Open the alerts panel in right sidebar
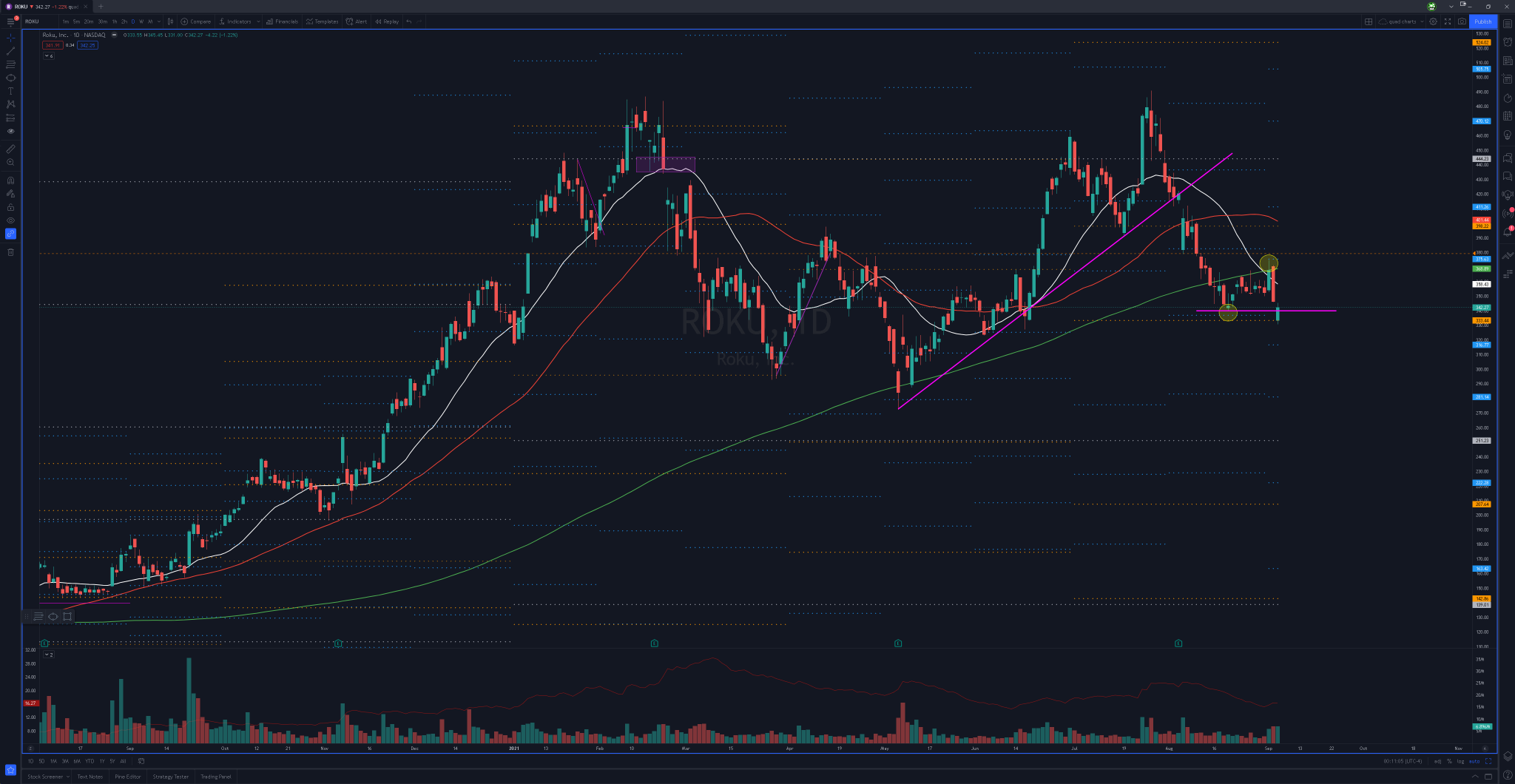The height and width of the screenshot is (784, 1515). tap(1508, 42)
